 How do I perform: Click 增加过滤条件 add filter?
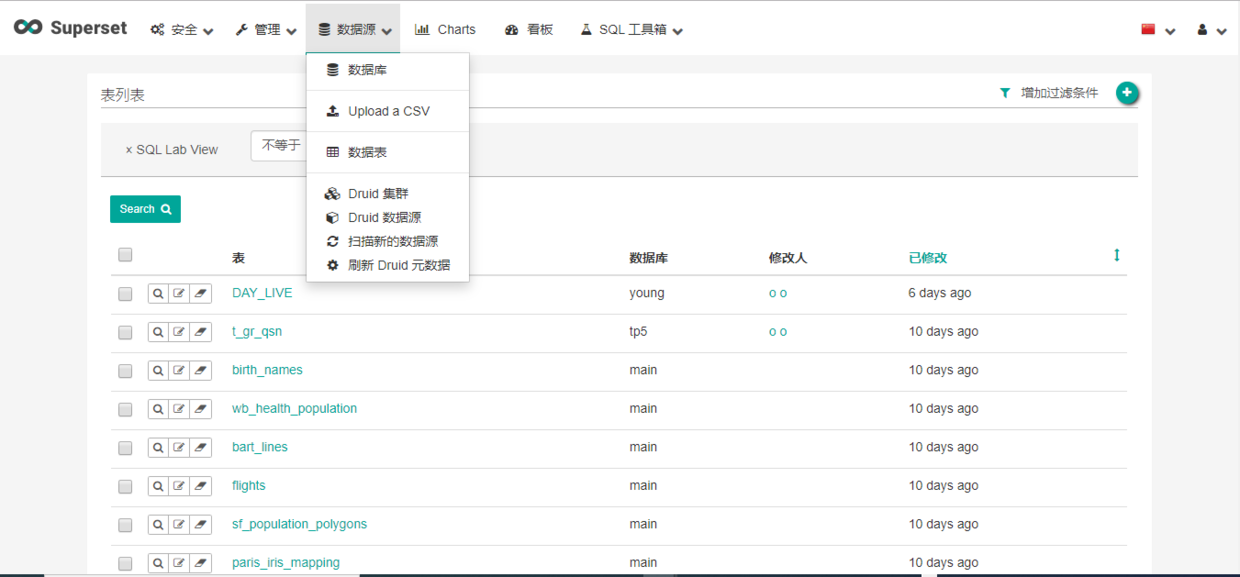point(1049,93)
